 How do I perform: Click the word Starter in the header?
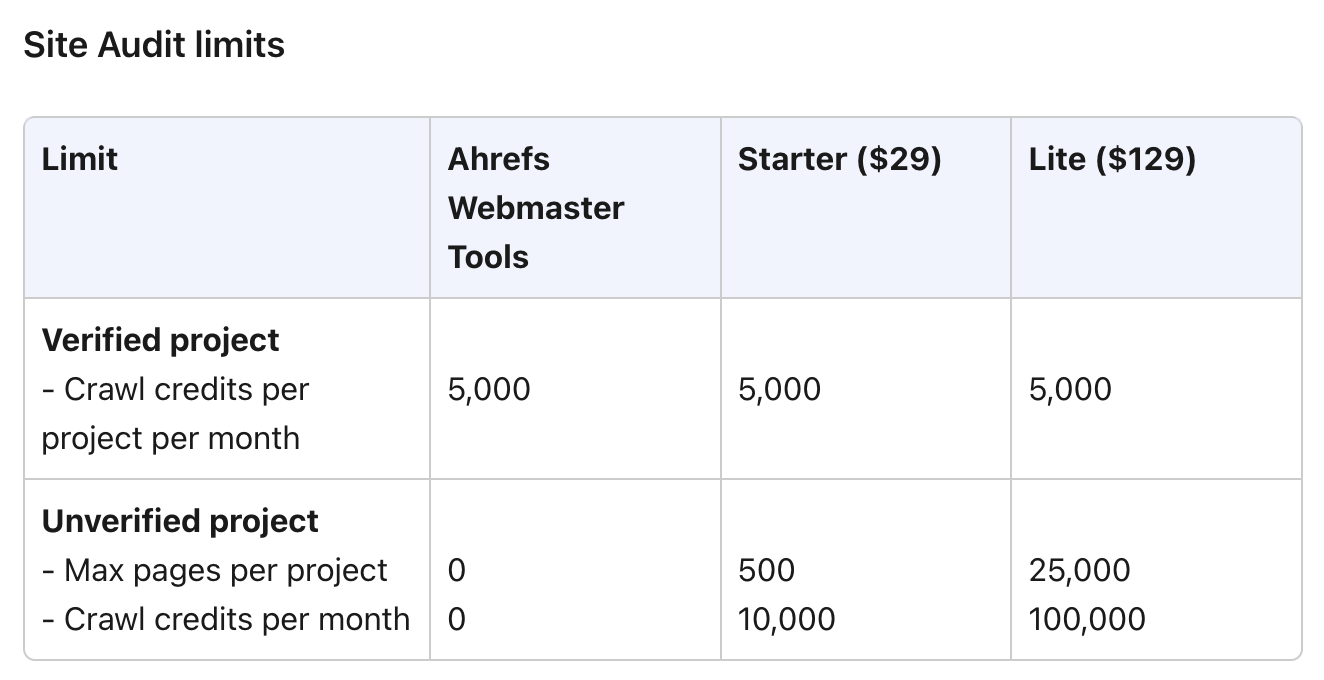pyautogui.click(x=793, y=159)
